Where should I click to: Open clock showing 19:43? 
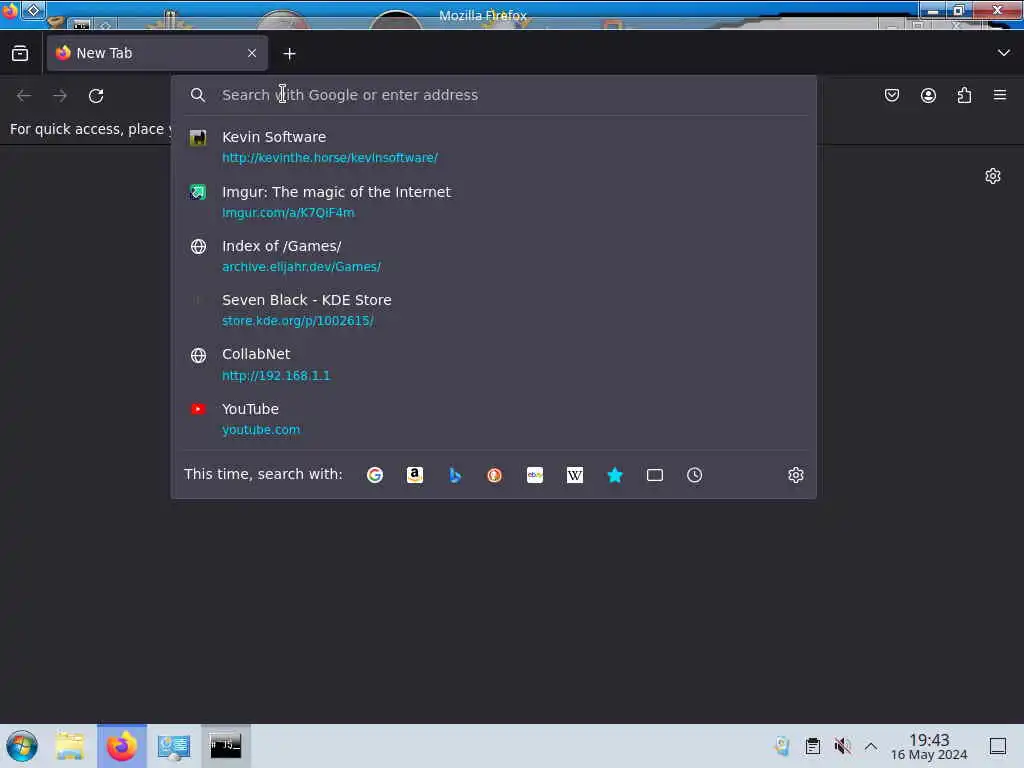pos(929,746)
